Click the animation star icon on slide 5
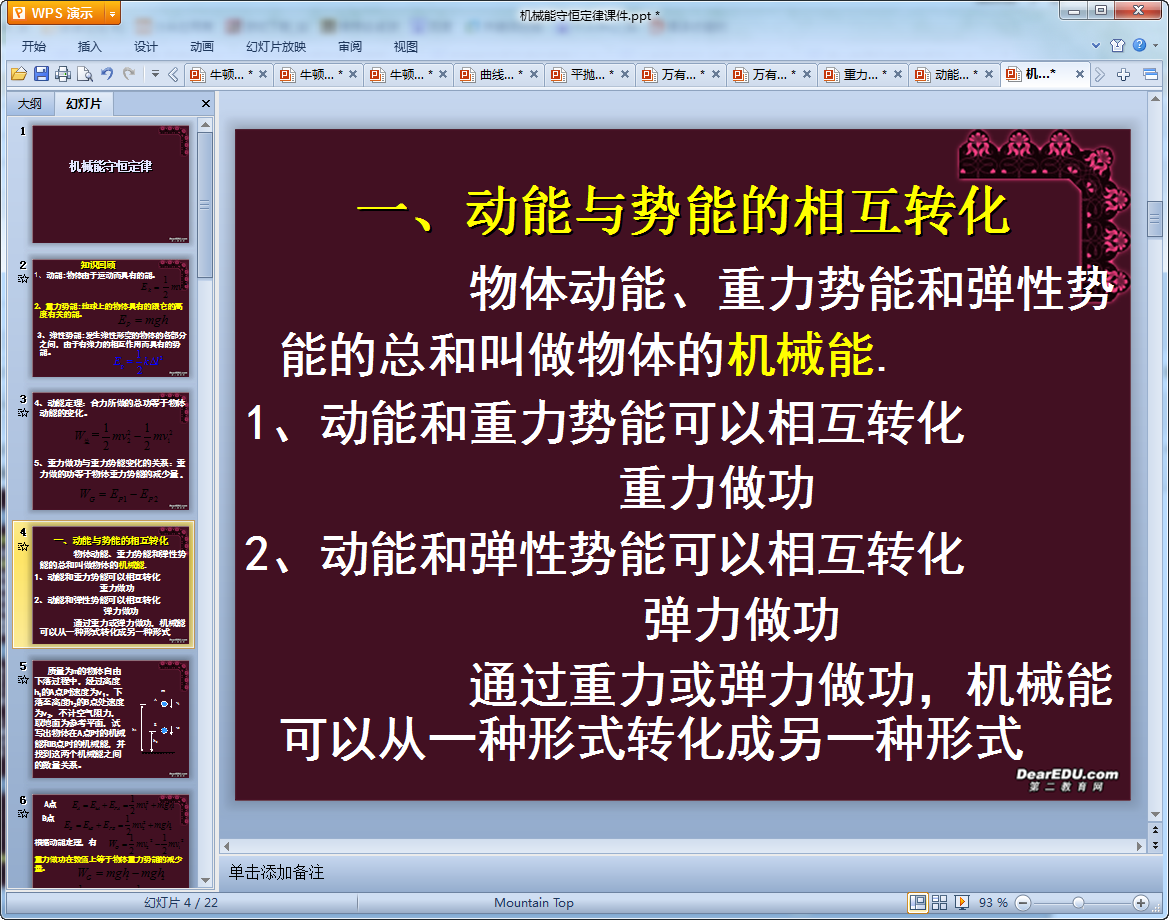Image resolution: width=1169 pixels, height=920 pixels. pos(23,680)
